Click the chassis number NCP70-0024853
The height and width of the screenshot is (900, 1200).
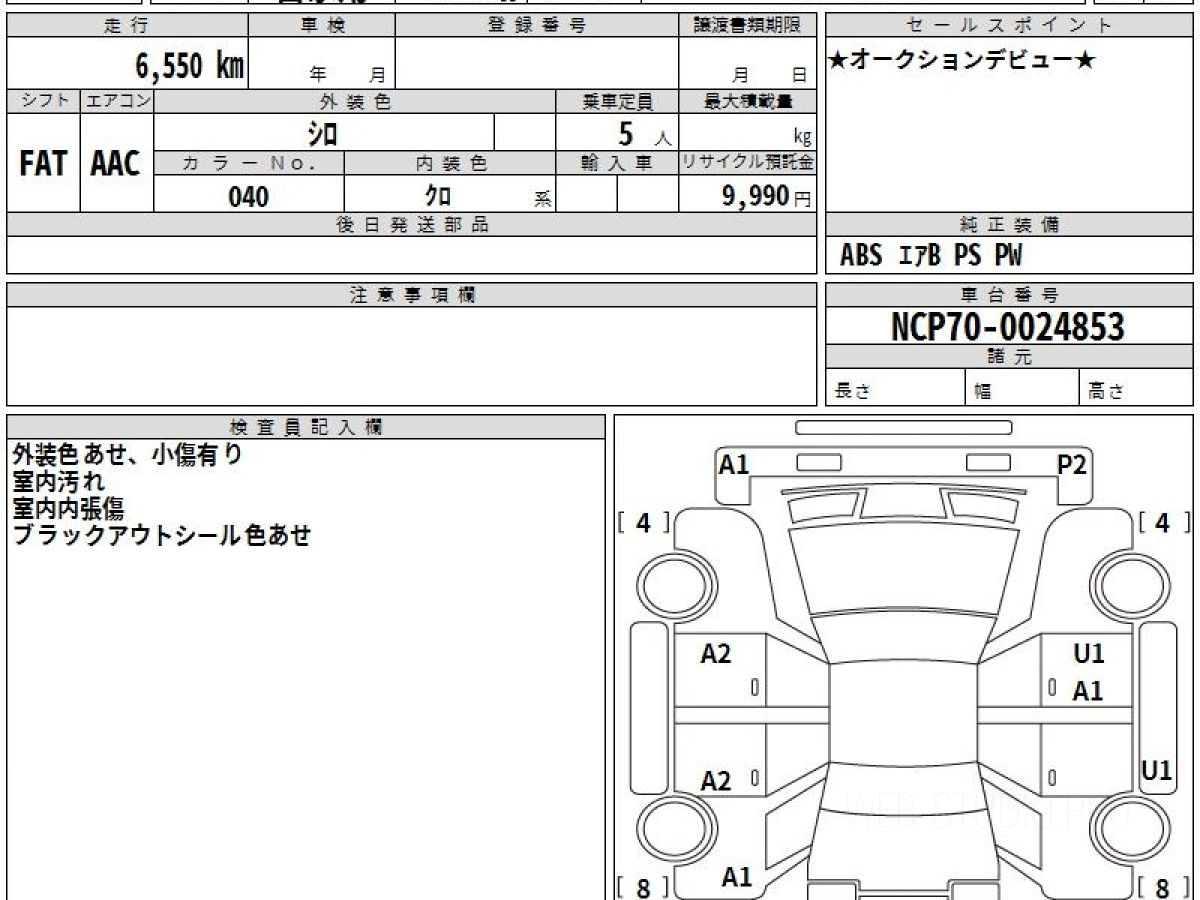click(1008, 326)
